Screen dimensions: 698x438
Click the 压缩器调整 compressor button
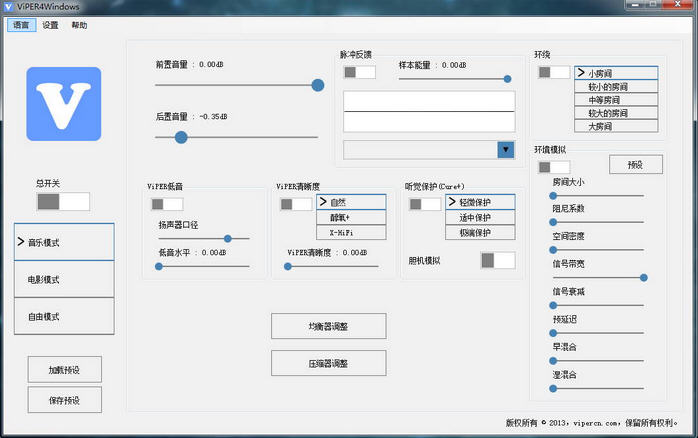pos(328,363)
